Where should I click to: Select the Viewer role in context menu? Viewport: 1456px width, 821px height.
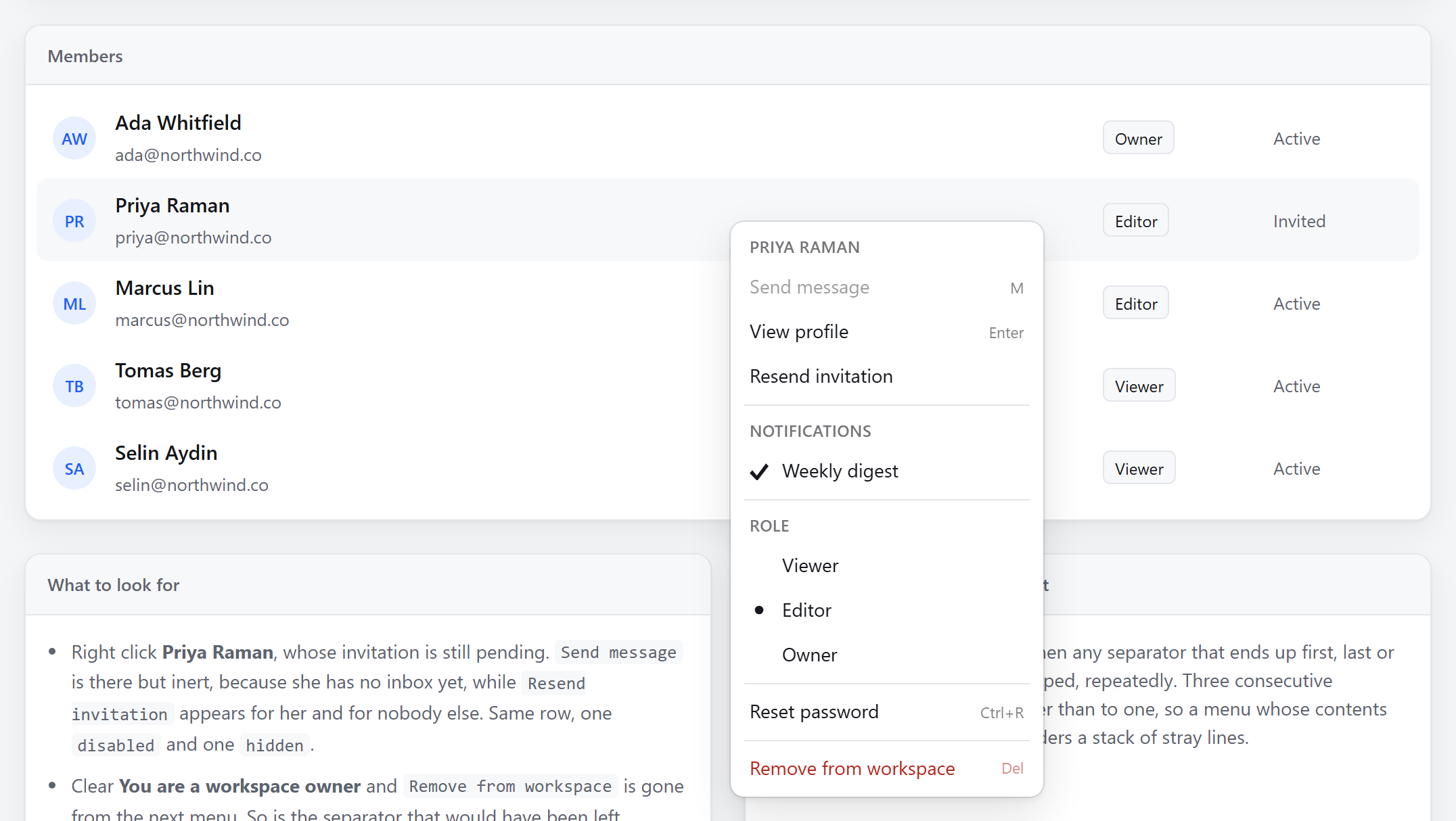pos(886,566)
